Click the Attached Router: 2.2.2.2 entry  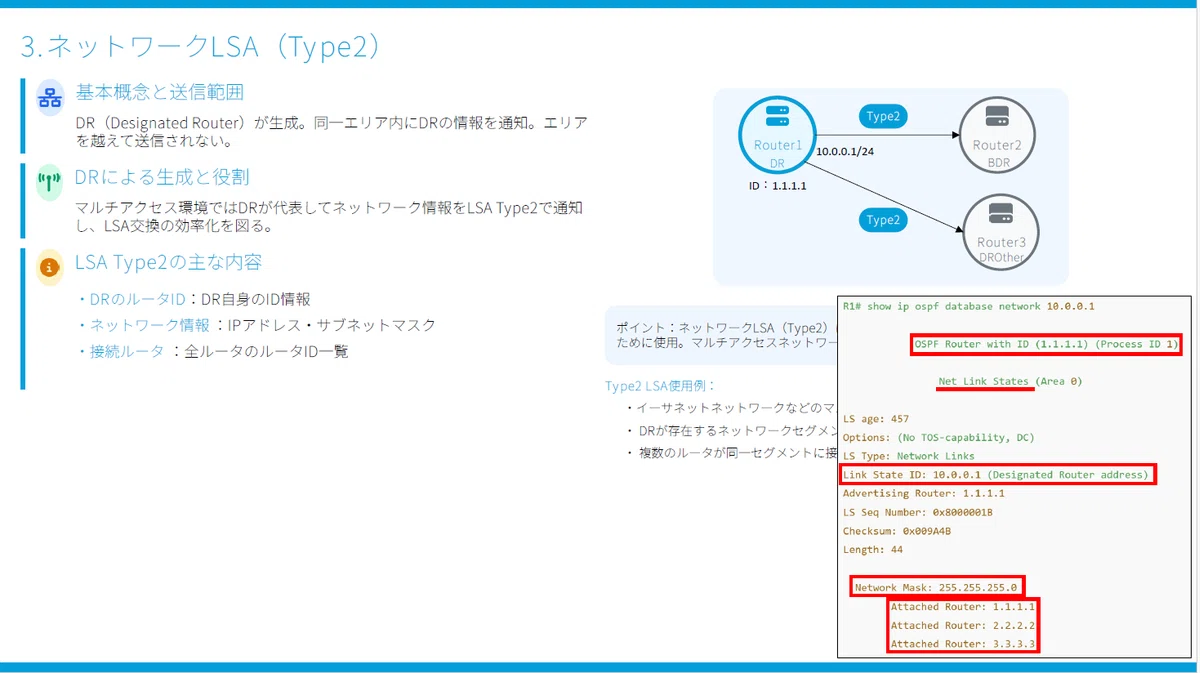[963, 625]
